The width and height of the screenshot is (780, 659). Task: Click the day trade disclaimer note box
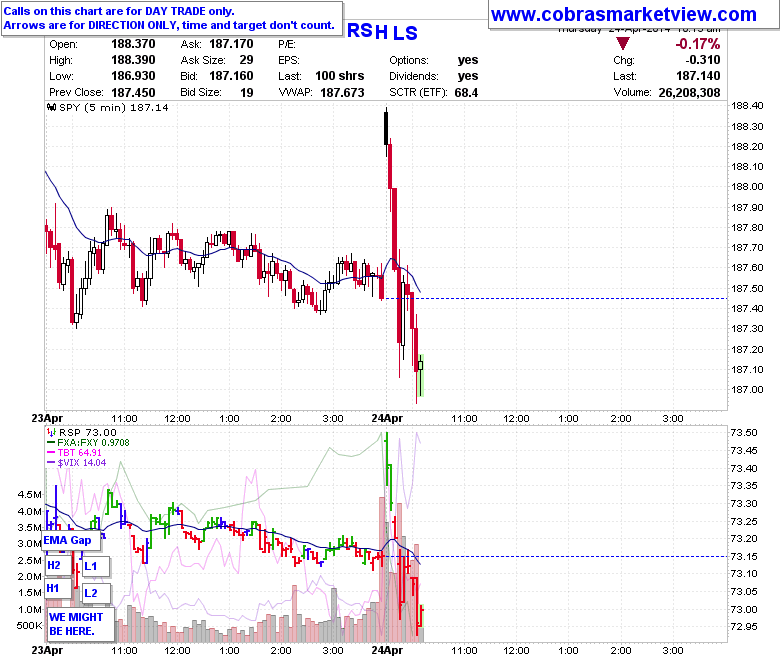point(172,18)
